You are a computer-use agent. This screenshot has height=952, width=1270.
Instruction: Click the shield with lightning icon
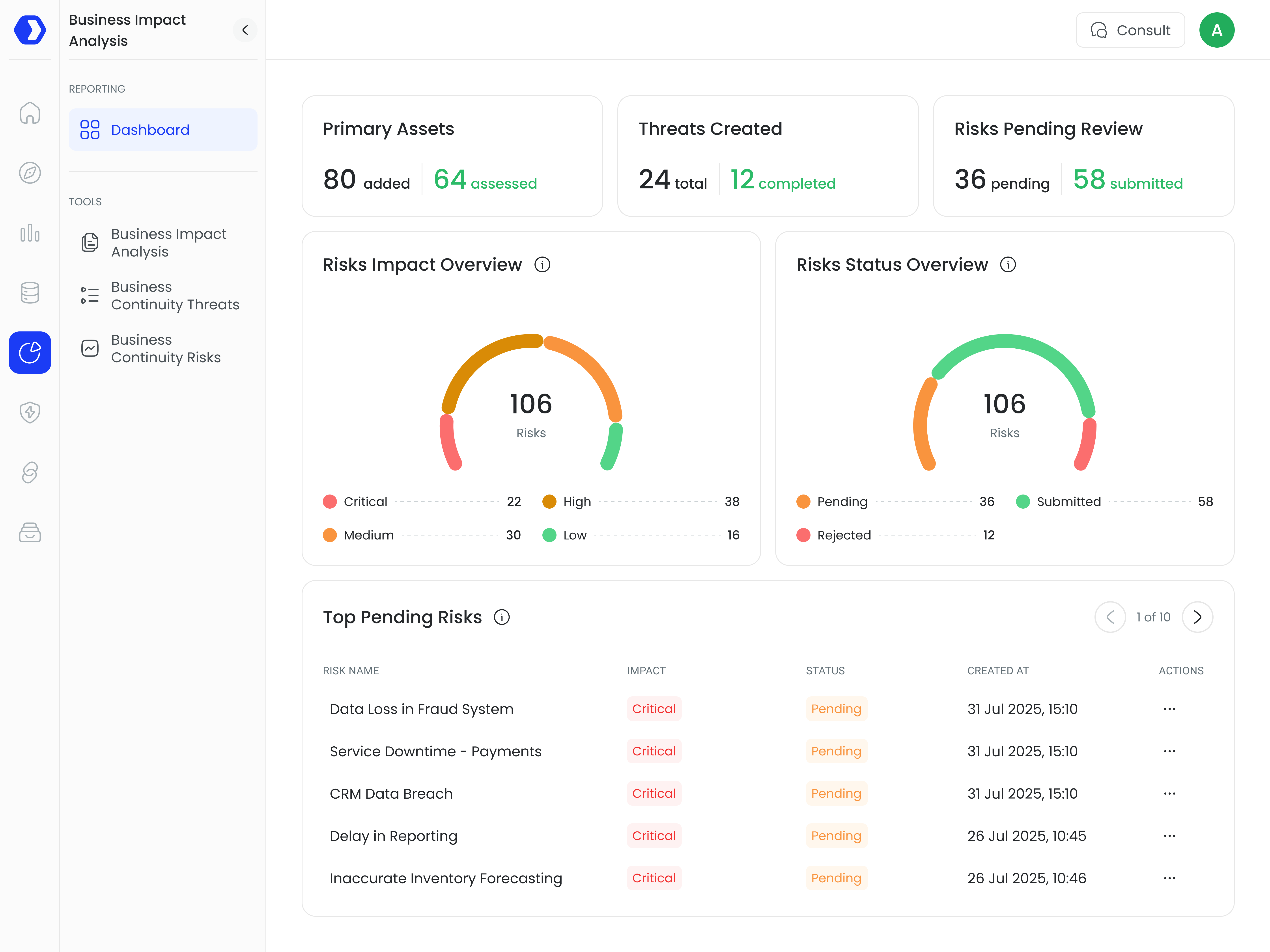[30, 412]
